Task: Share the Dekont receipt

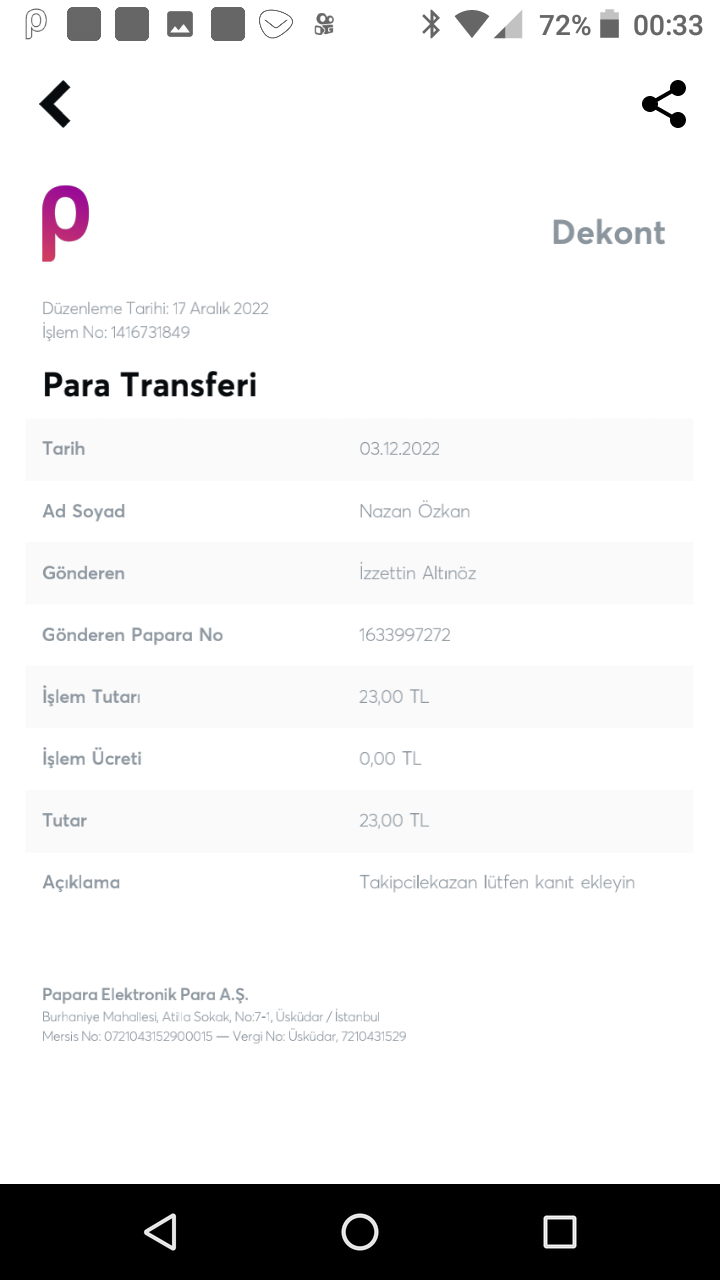Action: (664, 104)
